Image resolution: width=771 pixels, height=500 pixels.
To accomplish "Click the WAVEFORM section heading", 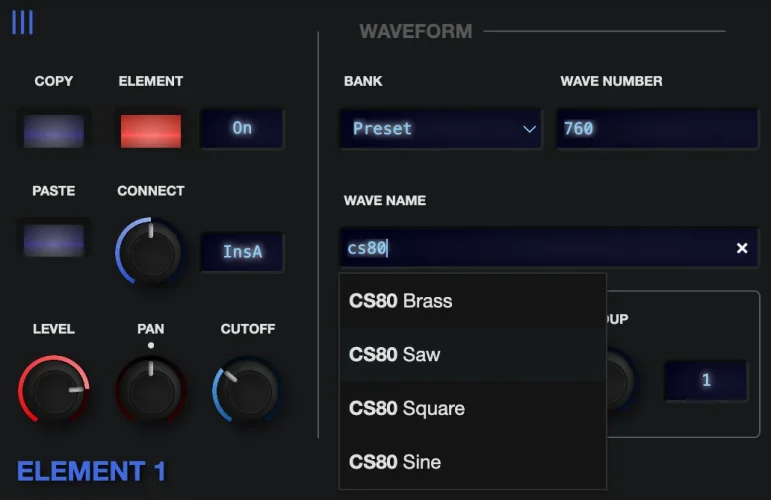I will 415,31.
